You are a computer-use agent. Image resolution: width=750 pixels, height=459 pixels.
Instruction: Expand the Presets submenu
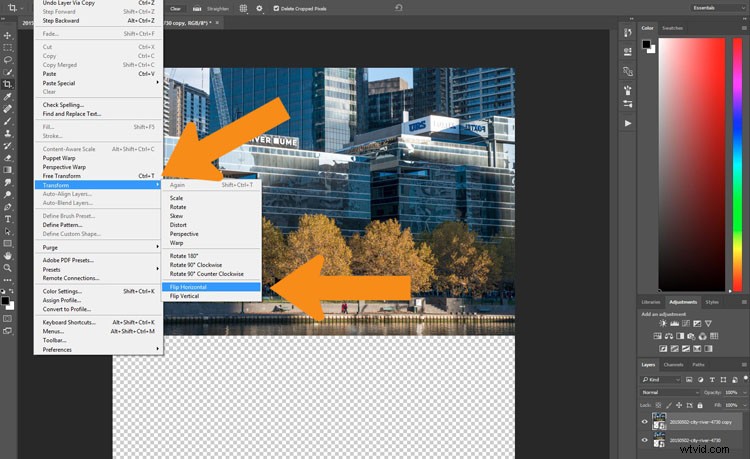(x=99, y=269)
